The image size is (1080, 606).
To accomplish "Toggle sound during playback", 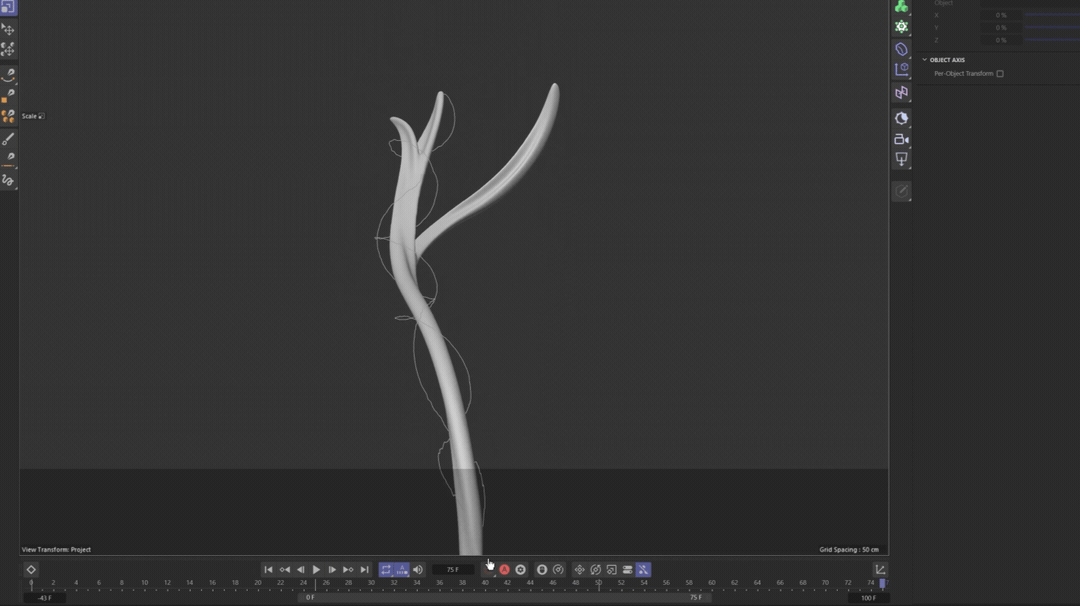I will 418,570.
